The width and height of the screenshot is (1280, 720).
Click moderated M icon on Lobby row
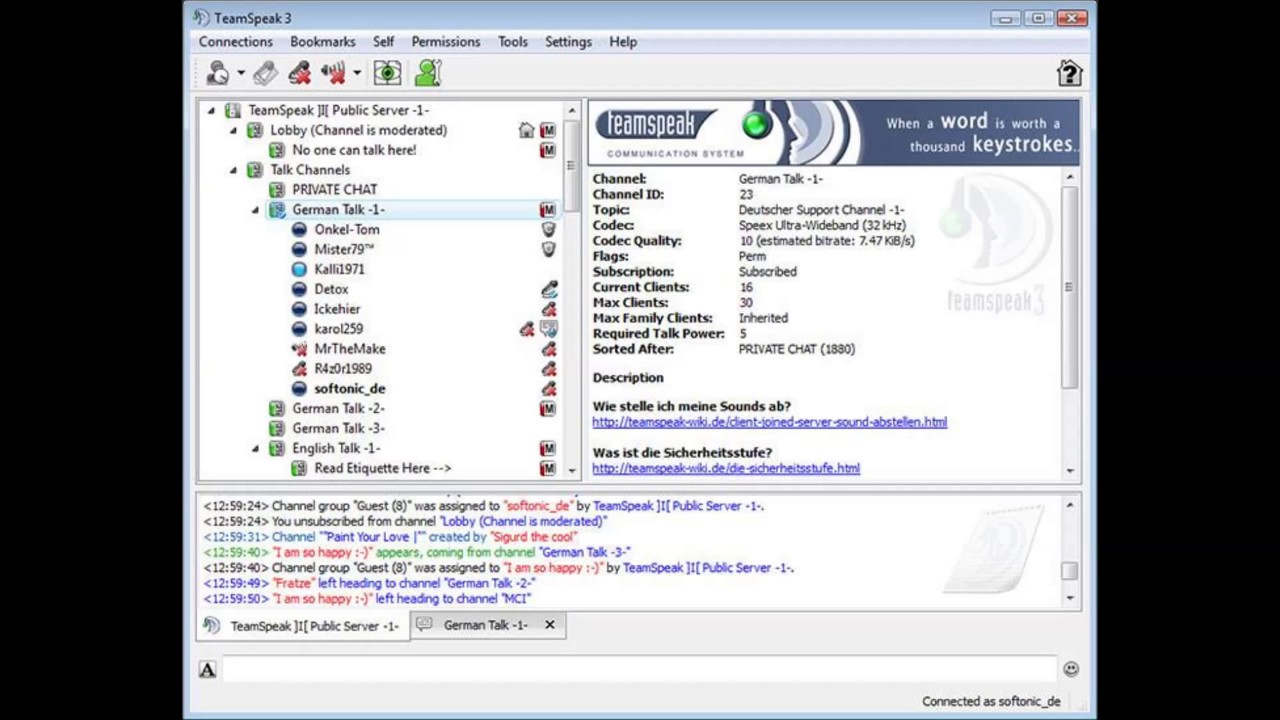tap(547, 130)
